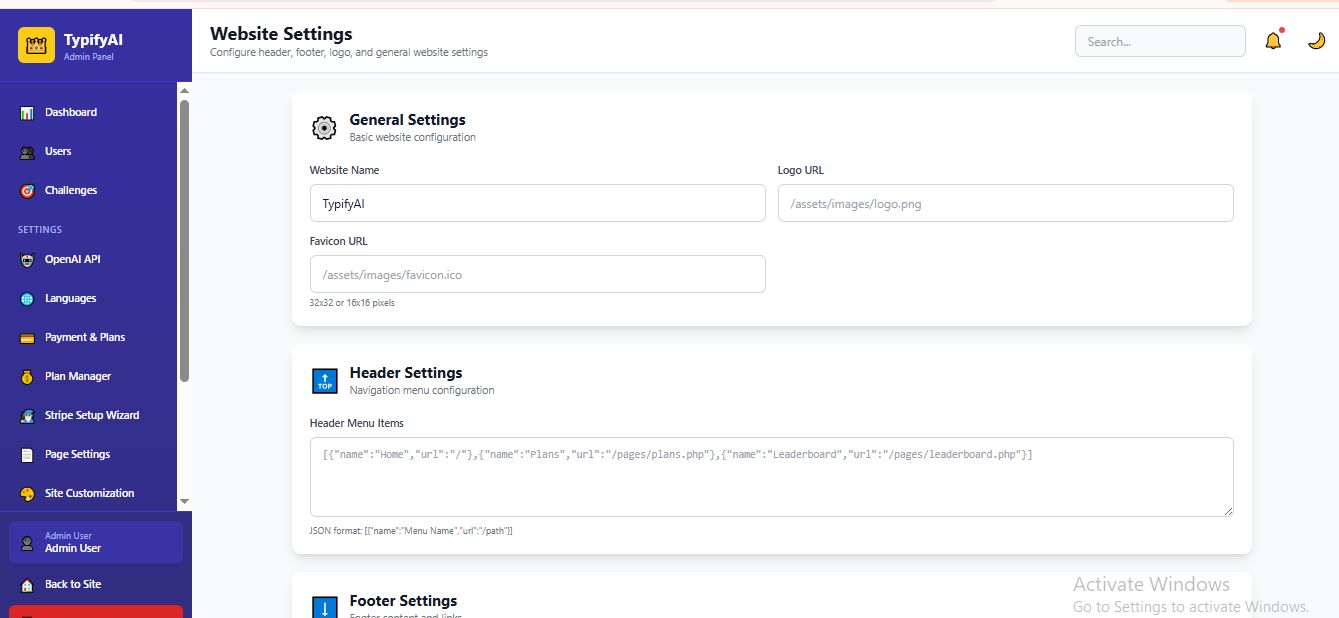
Task: Click the Admin User profile card
Action: point(95,542)
